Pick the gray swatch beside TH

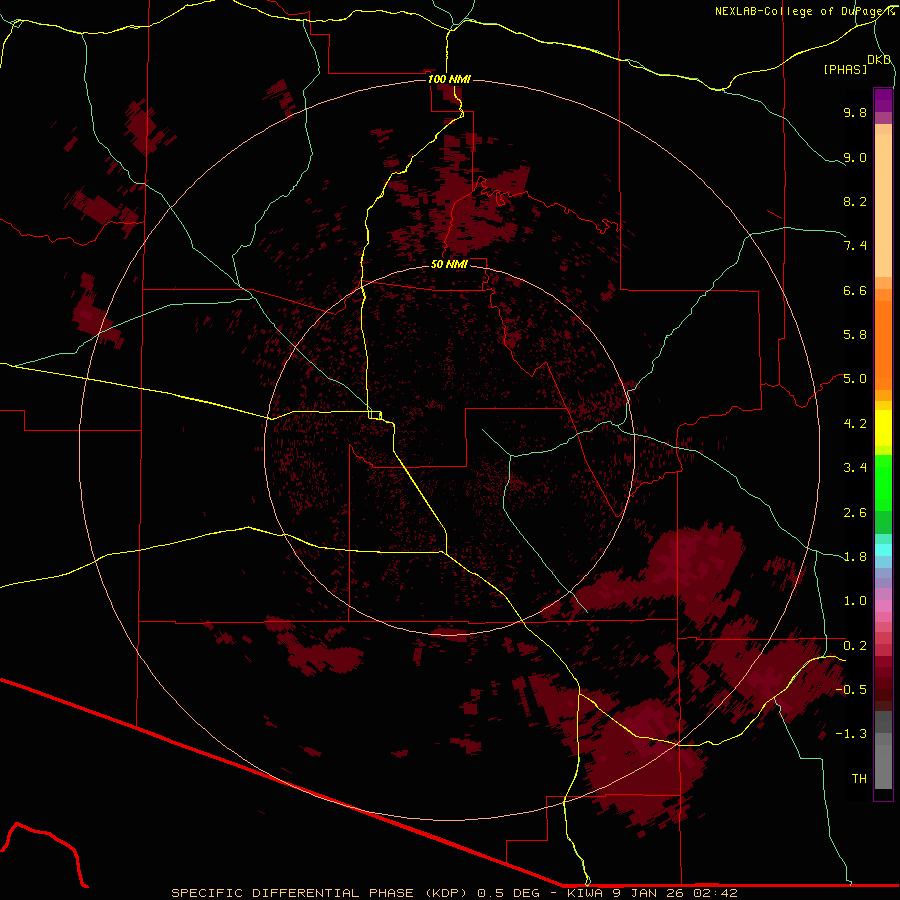click(883, 769)
